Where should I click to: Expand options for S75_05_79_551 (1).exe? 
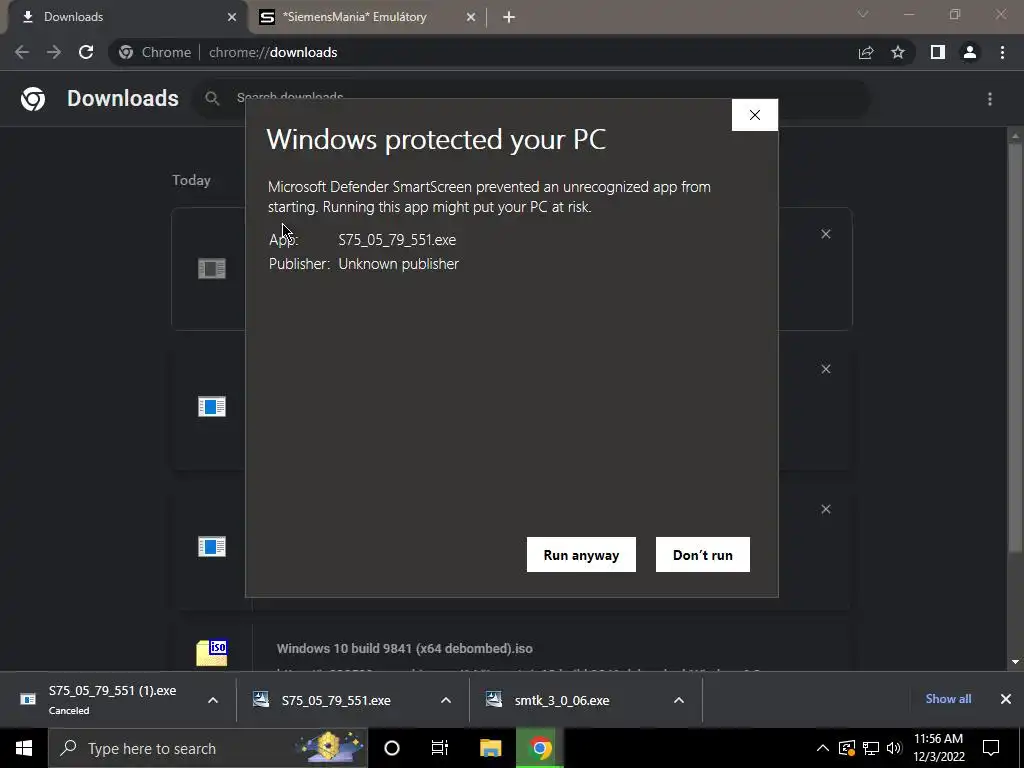pos(213,700)
